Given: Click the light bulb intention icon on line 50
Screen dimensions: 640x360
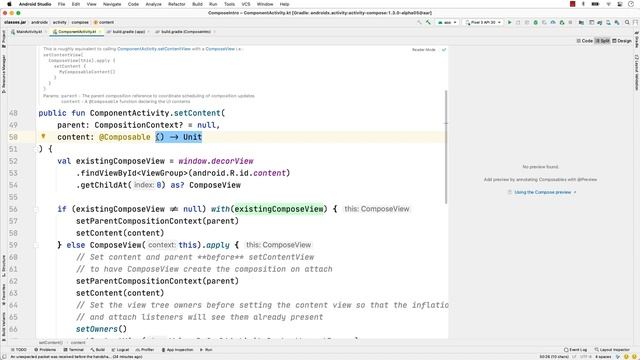Looking at the screenshot, I should click(x=43, y=136).
